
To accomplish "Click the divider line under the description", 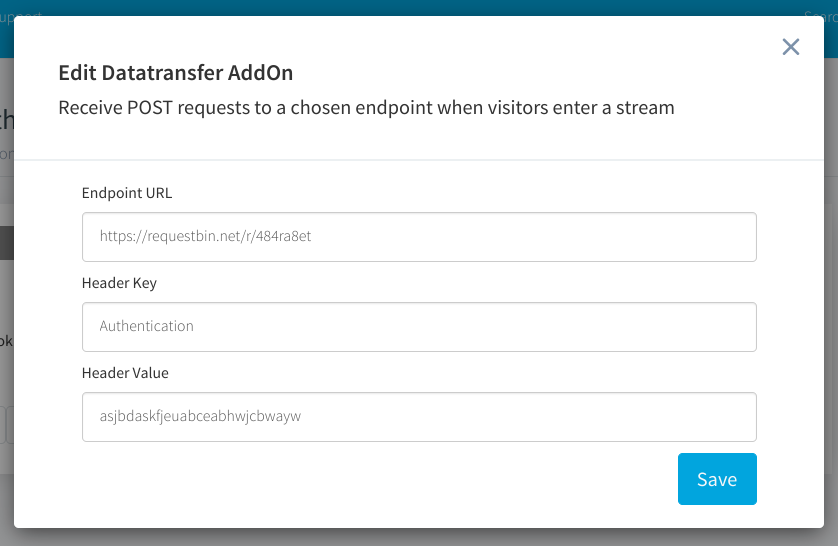I will pos(419,160).
